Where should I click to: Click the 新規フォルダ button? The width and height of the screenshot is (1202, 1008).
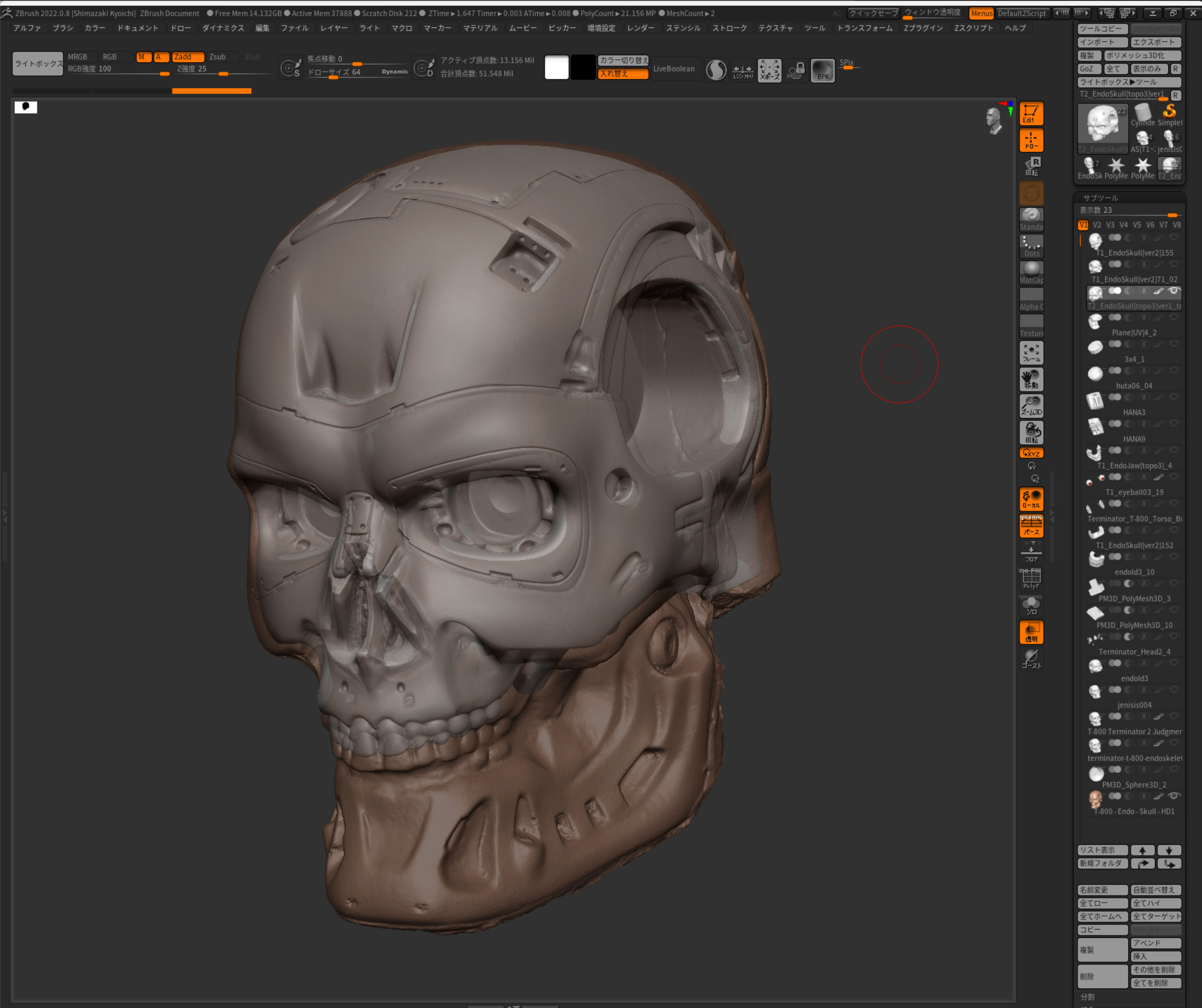(1103, 863)
